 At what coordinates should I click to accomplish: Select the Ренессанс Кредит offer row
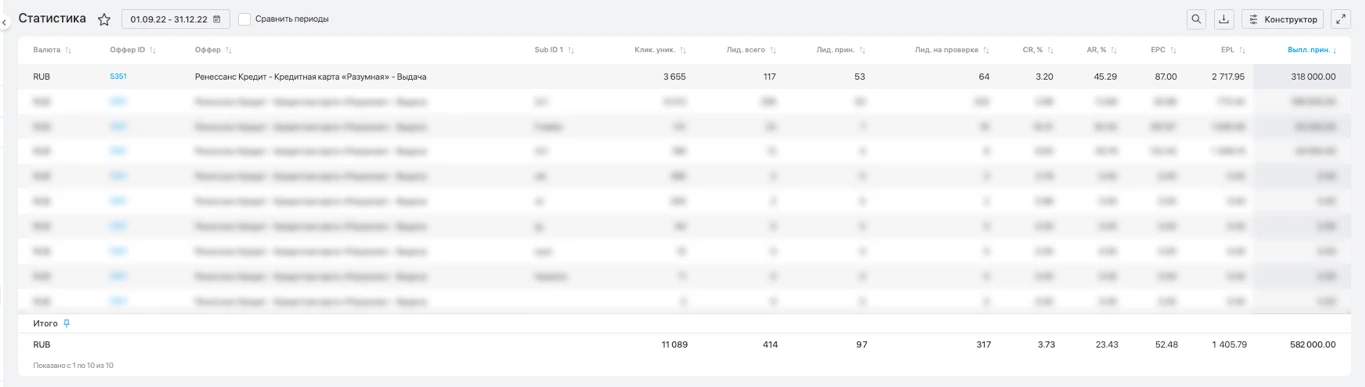click(x=685, y=76)
